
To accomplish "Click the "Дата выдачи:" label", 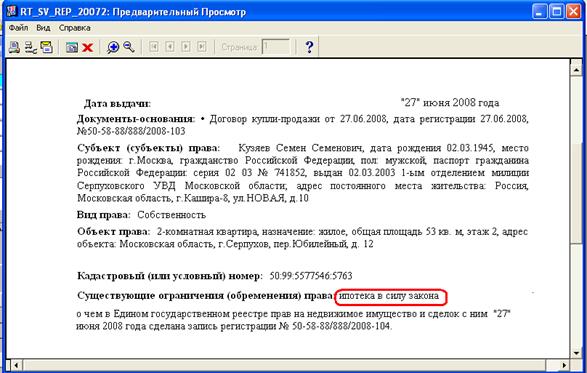I will coord(117,104).
